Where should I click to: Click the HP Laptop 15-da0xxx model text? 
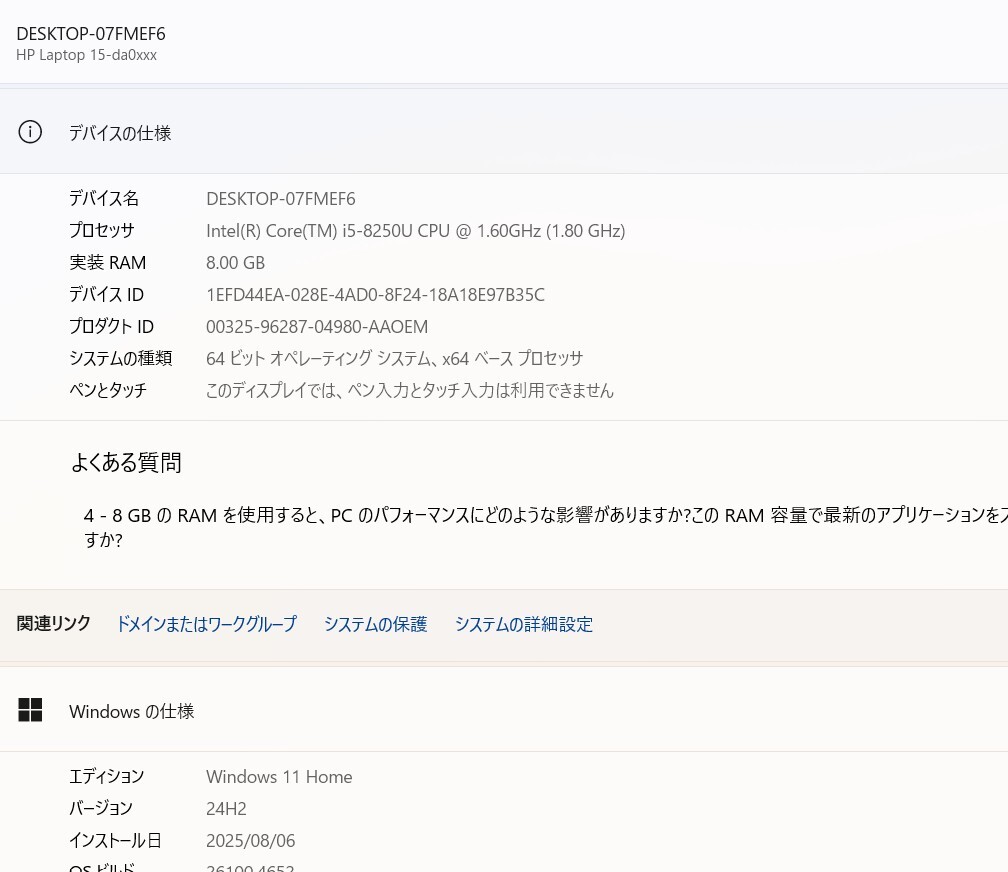[86, 55]
